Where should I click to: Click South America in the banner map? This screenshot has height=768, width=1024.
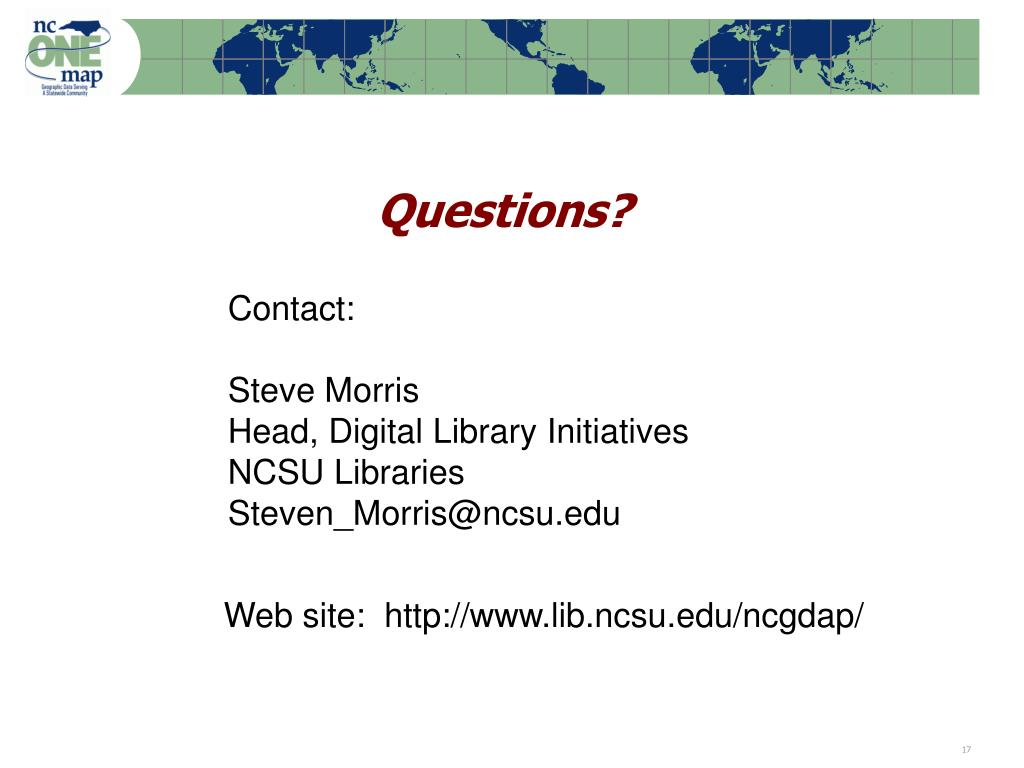[x=573, y=79]
